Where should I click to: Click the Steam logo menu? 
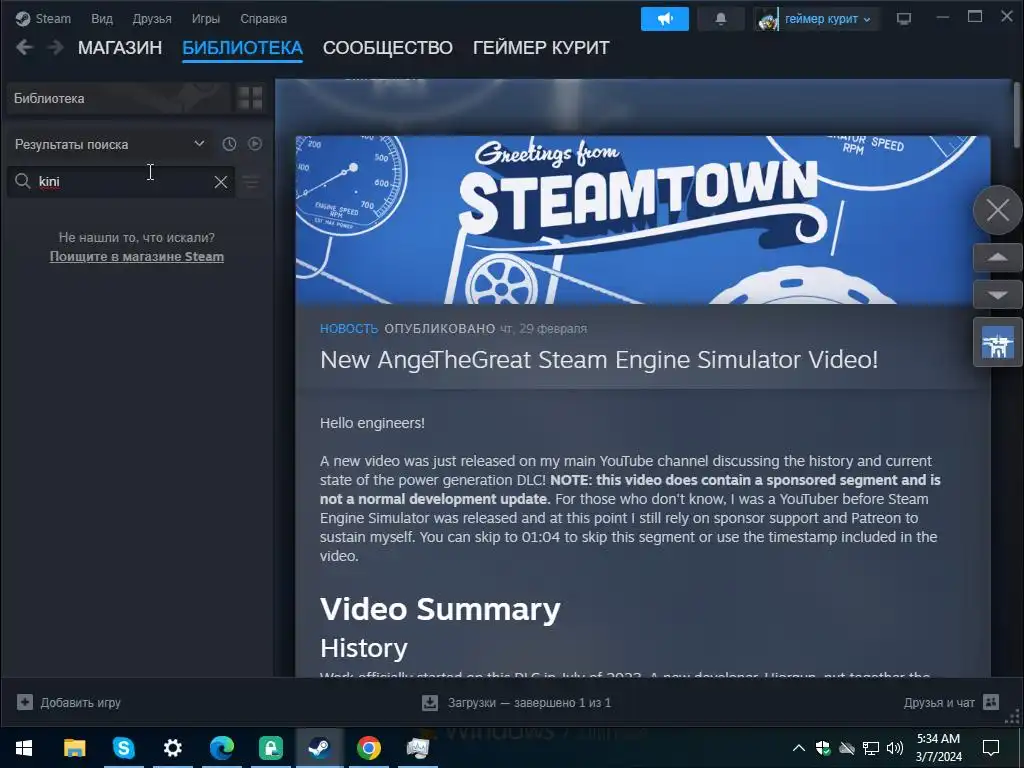click(43, 18)
